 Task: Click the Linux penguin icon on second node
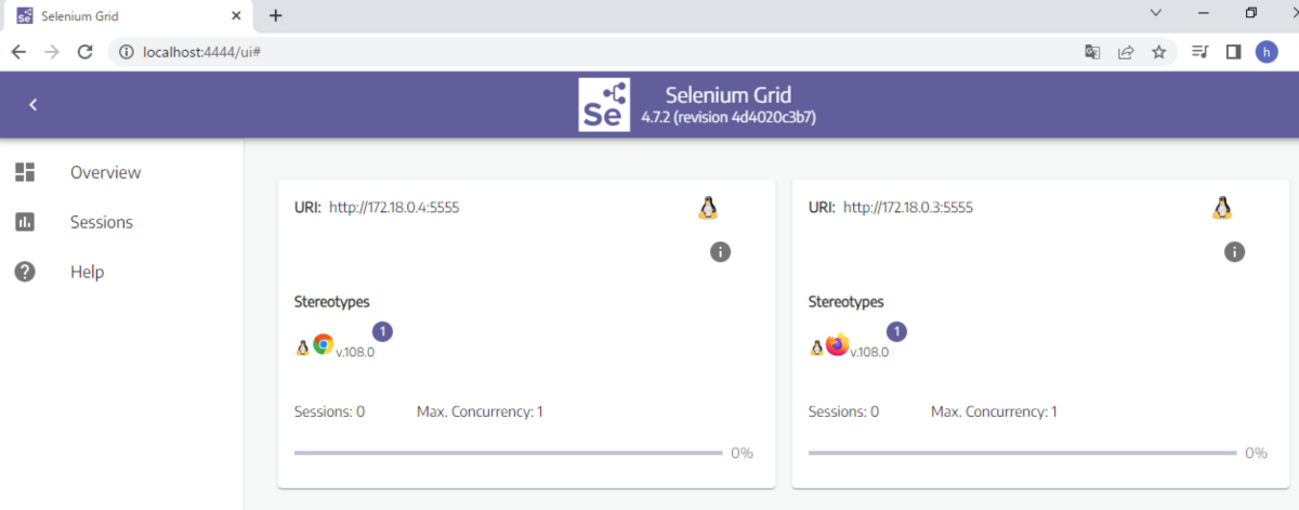(1222, 208)
